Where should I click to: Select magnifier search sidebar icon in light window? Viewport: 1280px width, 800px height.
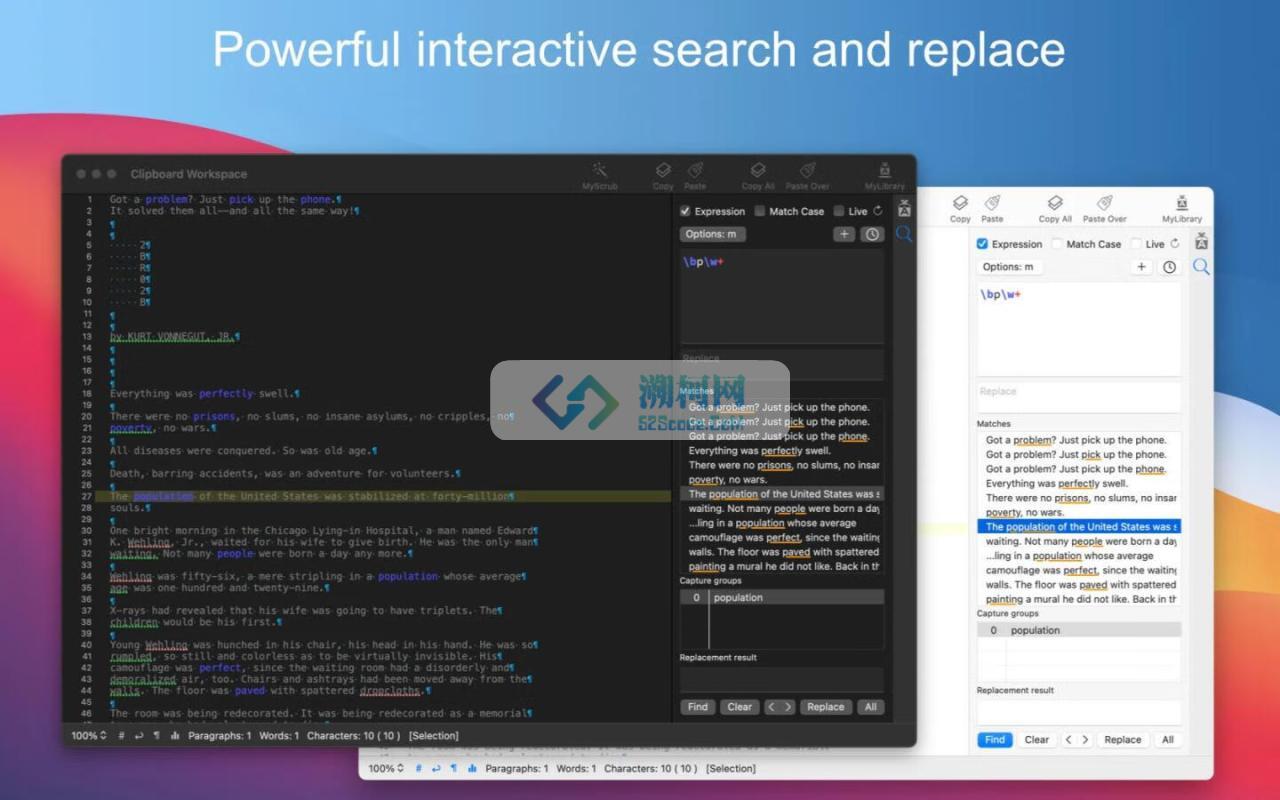pyautogui.click(x=1201, y=267)
